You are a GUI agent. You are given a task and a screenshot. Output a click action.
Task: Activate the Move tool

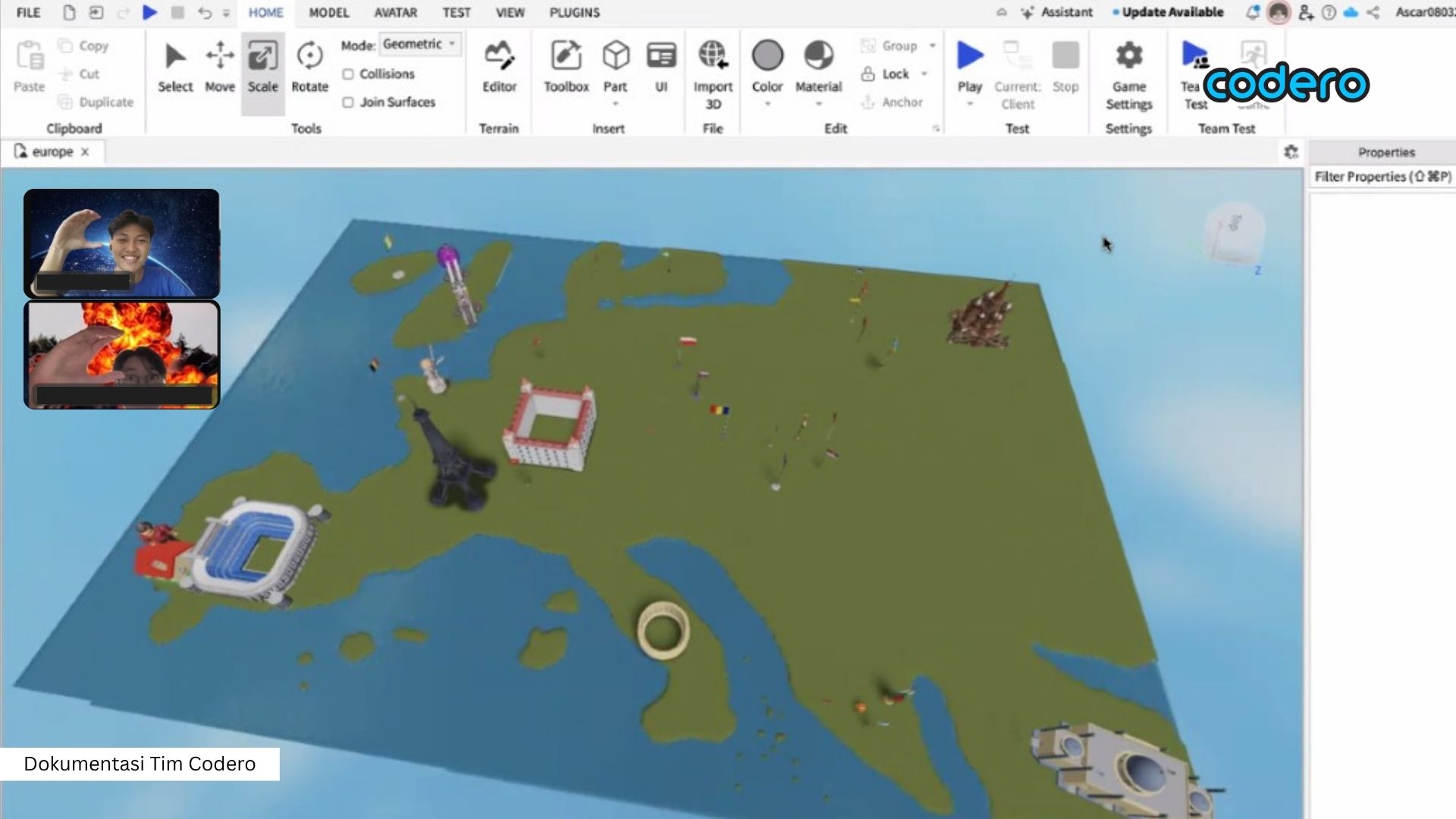click(220, 67)
